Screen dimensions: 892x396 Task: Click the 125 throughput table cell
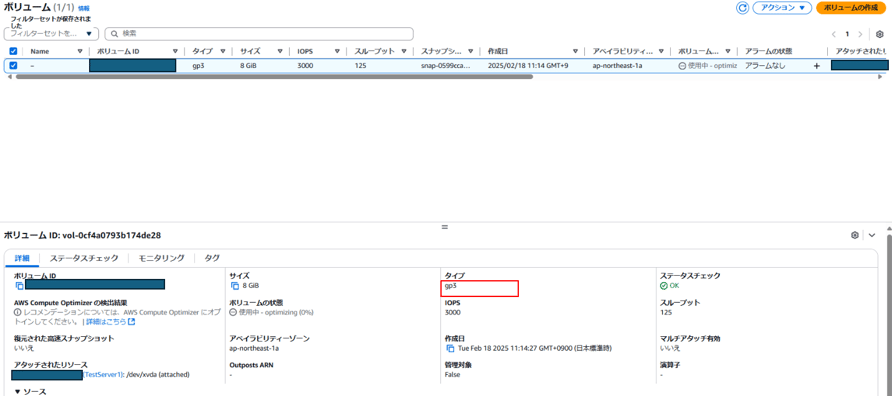[x=360, y=66]
